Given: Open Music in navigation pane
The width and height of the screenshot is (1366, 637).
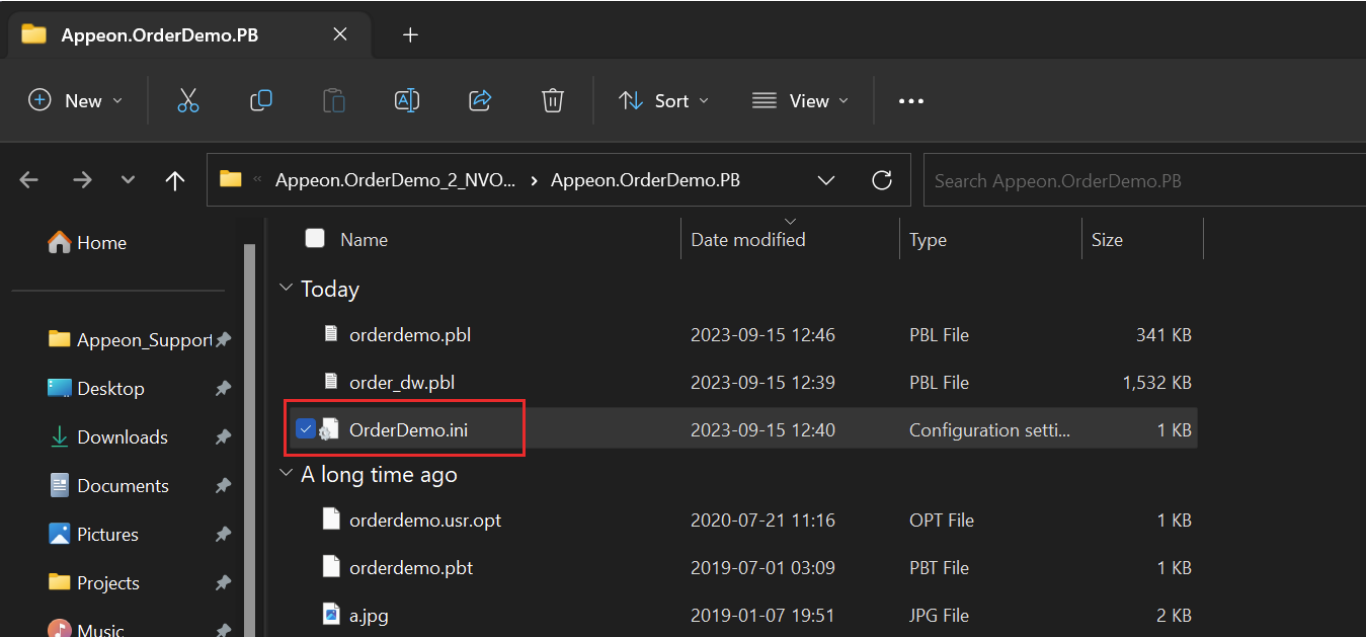Looking at the screenshot, I should tap(85, 630).
